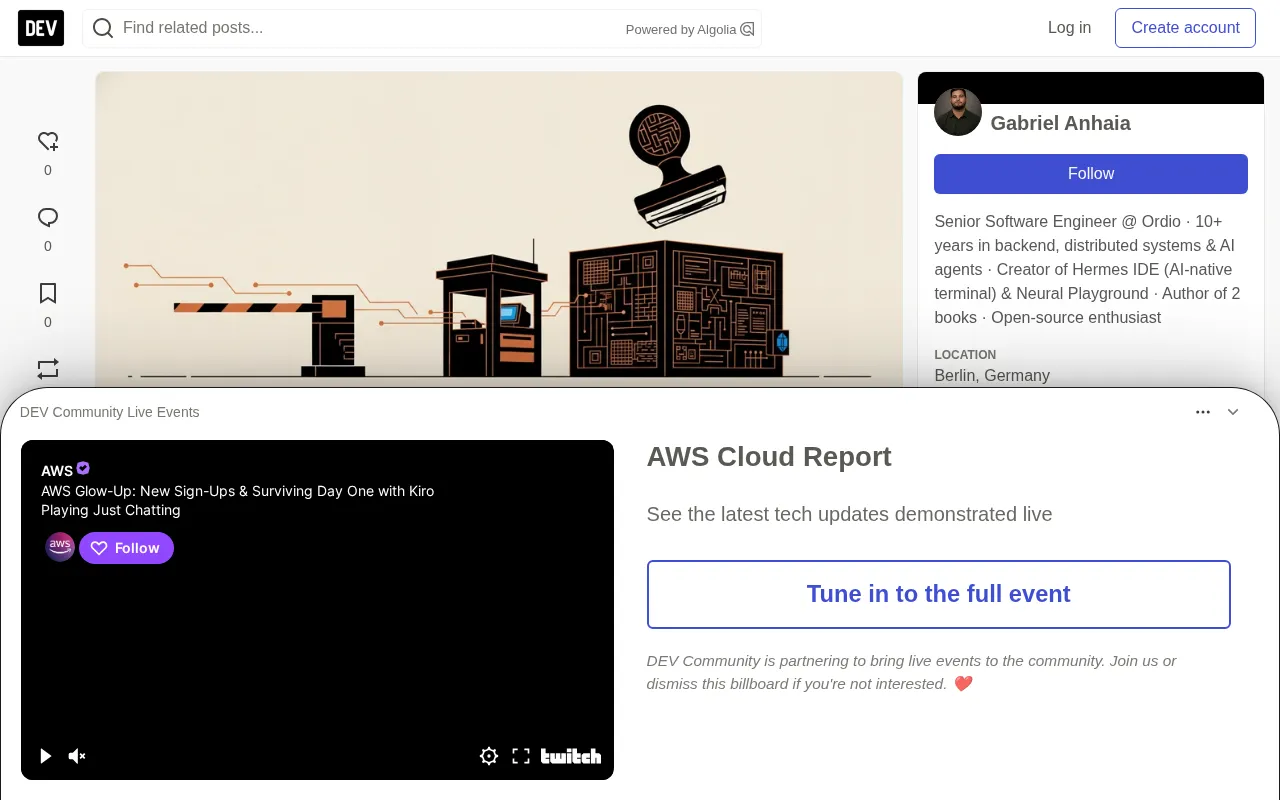Viewport: 1280px width, 800px height.
Task: Open the billboard three-dots options menu
Action: point(1203,412)
